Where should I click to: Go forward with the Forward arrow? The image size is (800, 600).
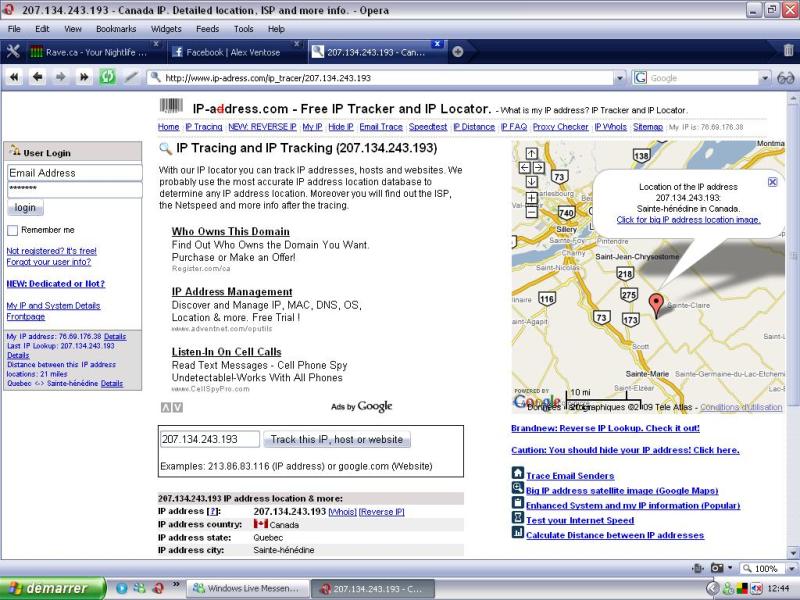pos(61,78)
